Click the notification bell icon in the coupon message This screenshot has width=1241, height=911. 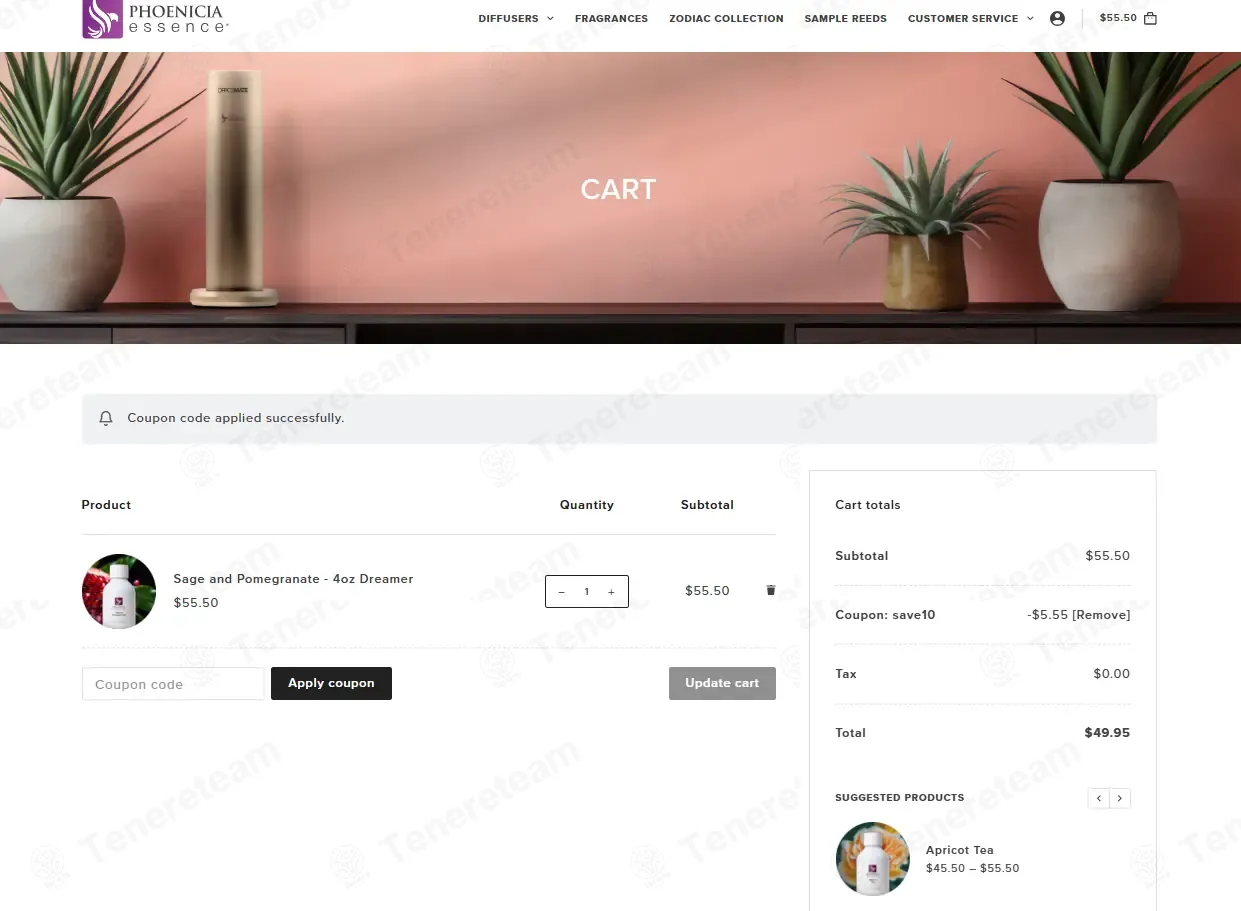pyautogui.click(x=106, y=418)
